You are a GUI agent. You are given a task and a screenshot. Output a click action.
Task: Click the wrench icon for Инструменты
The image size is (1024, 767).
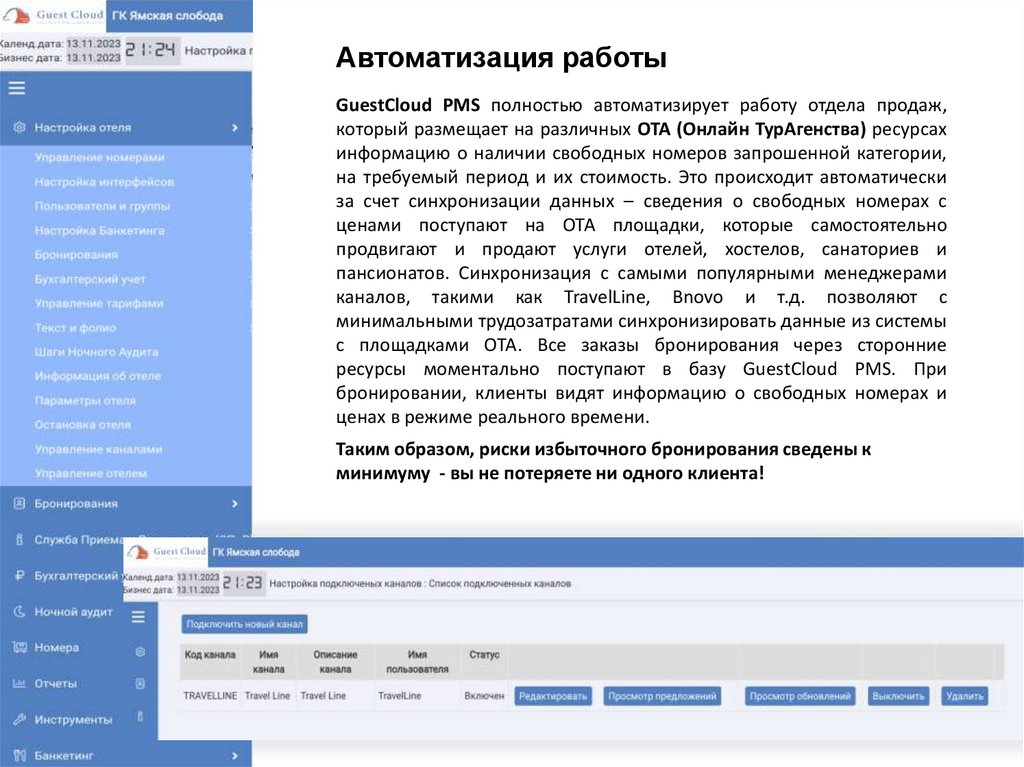tap(20, 719)
